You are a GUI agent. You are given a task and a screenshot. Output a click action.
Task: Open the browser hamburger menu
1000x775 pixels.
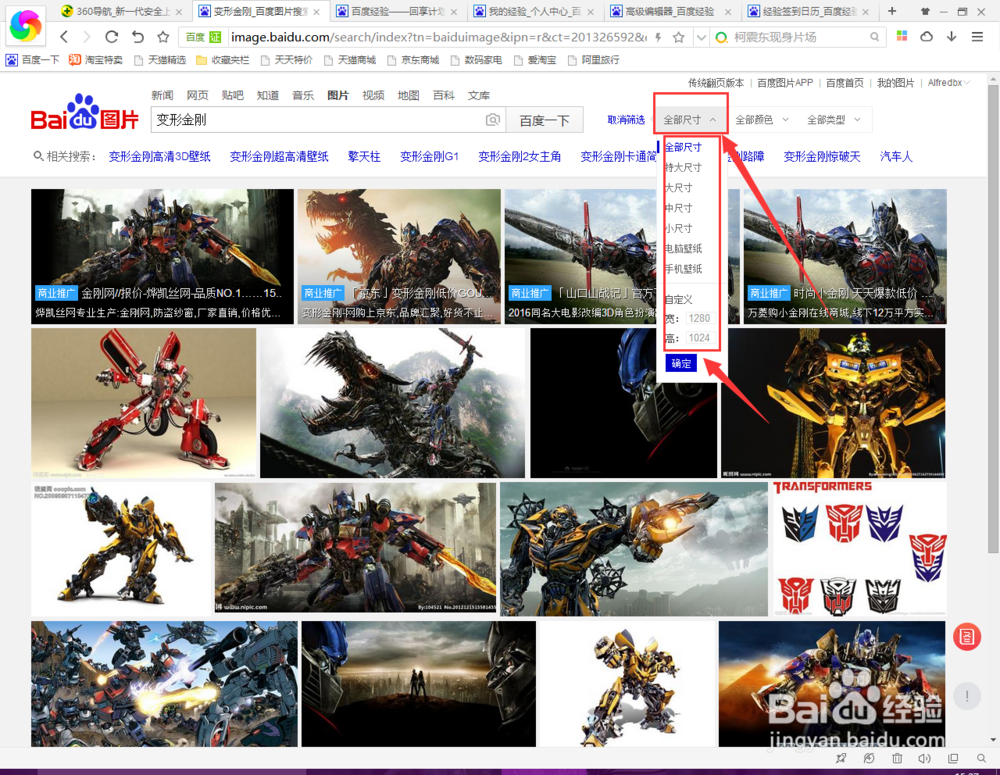pos(977,37)
